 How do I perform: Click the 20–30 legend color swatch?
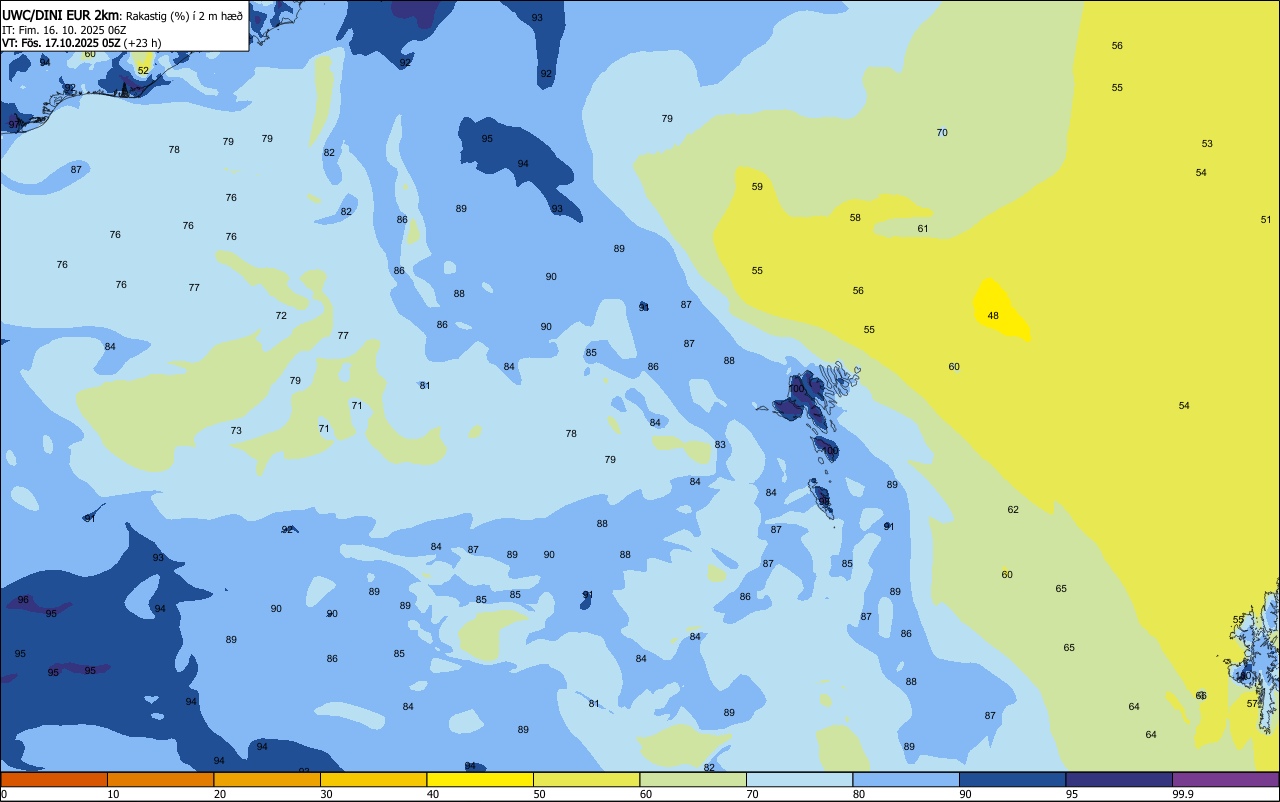coord(267,779)
